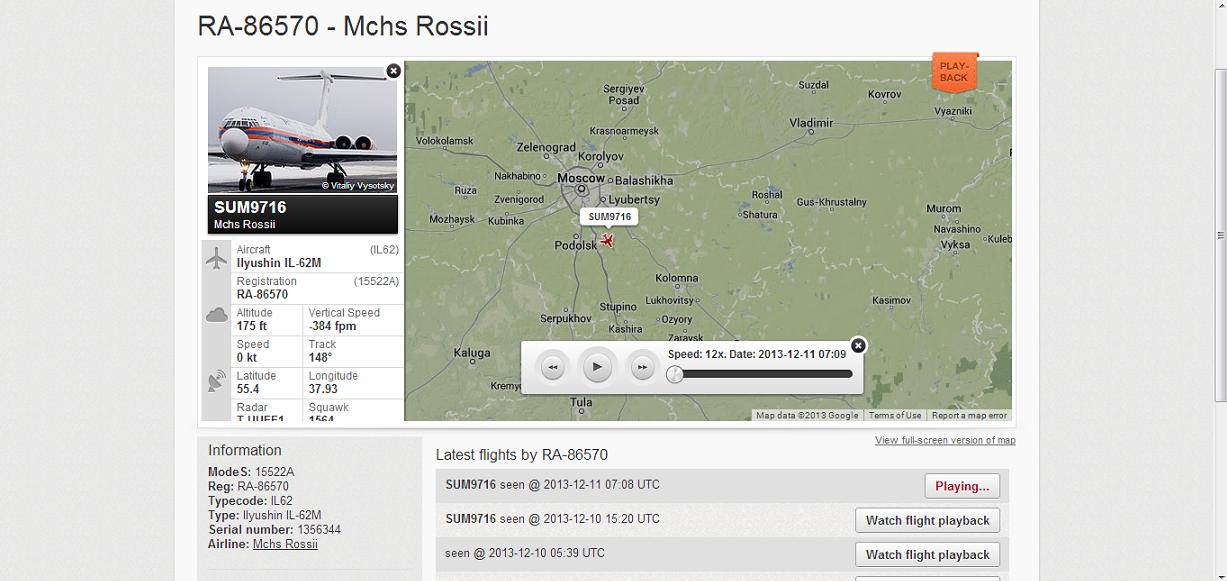
Task: Select the airplane icon in info sidebar
Action: click(x=217, y=258)
